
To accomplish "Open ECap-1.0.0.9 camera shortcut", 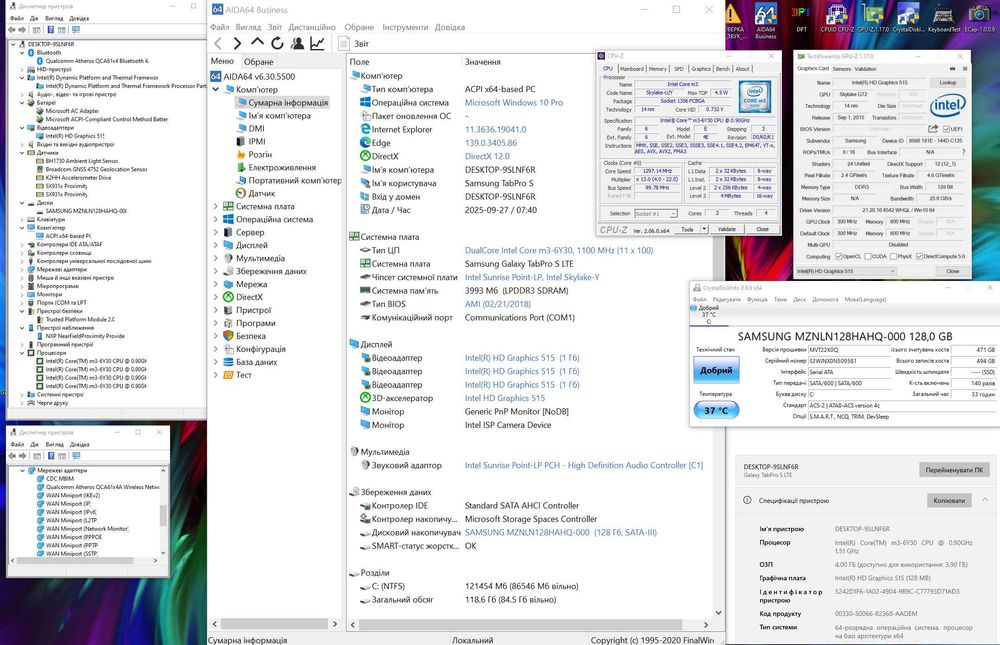I will [x=980, y=18].
